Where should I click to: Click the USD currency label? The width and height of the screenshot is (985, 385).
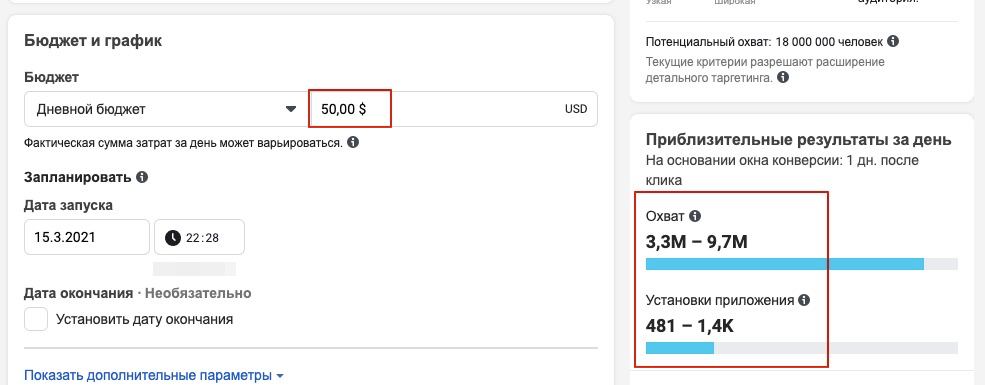pos(576,109)
